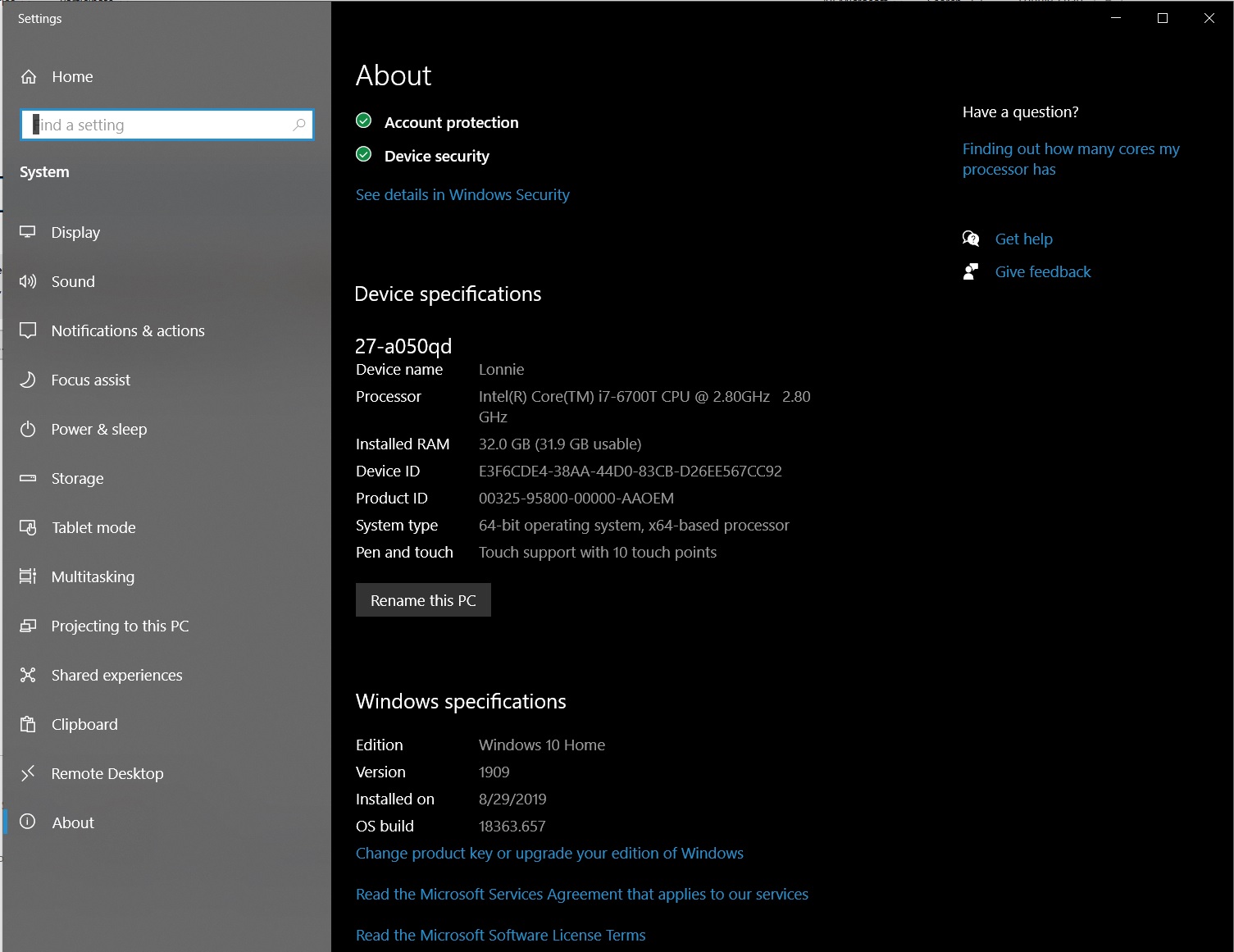This screenshot has width=1234, height=952.
Task: Click the Notifications & actions icon
Action: (x=28, y=330)
